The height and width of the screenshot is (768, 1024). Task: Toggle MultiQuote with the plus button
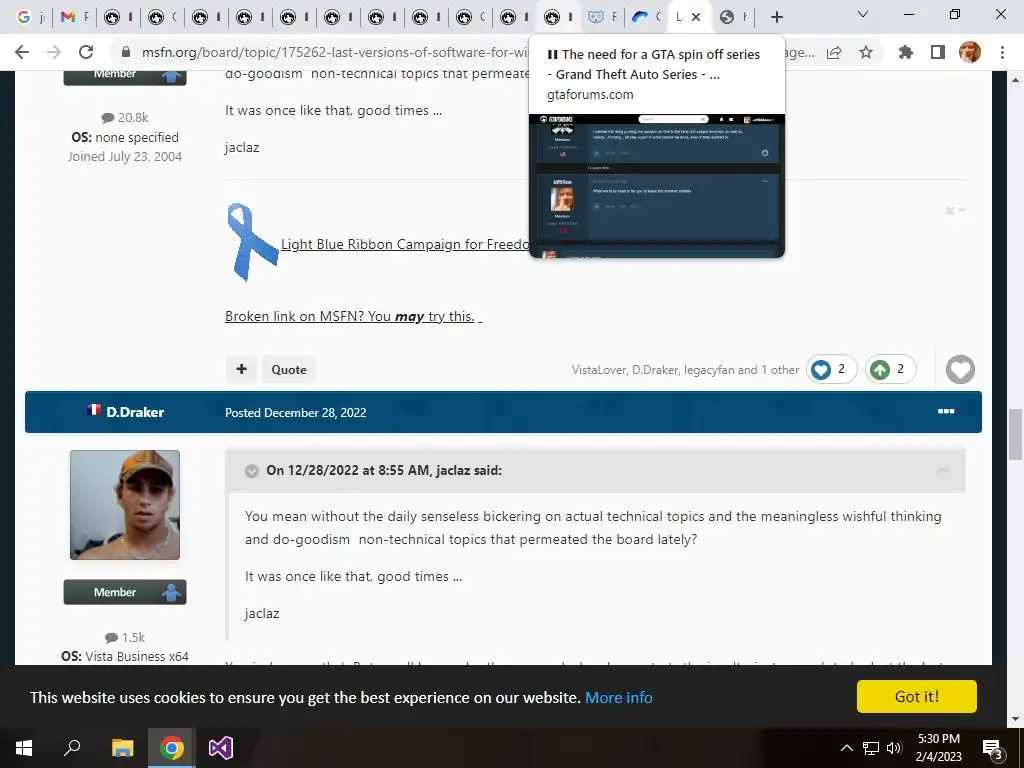click(x=242, y=370)
